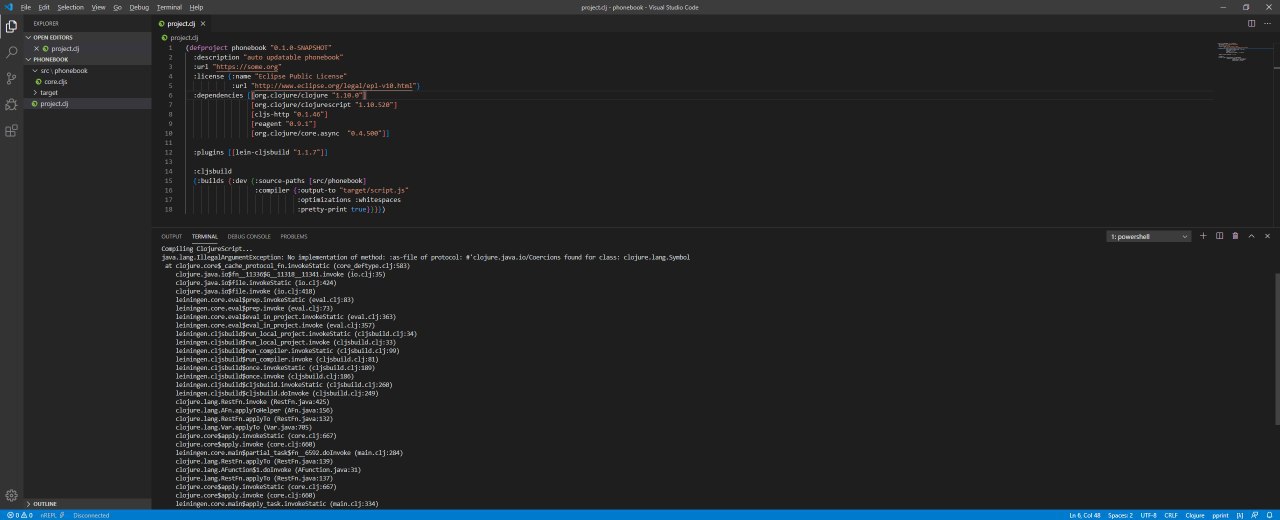
Task: Select the Terminal panel tab
Action: click(205, 236)
